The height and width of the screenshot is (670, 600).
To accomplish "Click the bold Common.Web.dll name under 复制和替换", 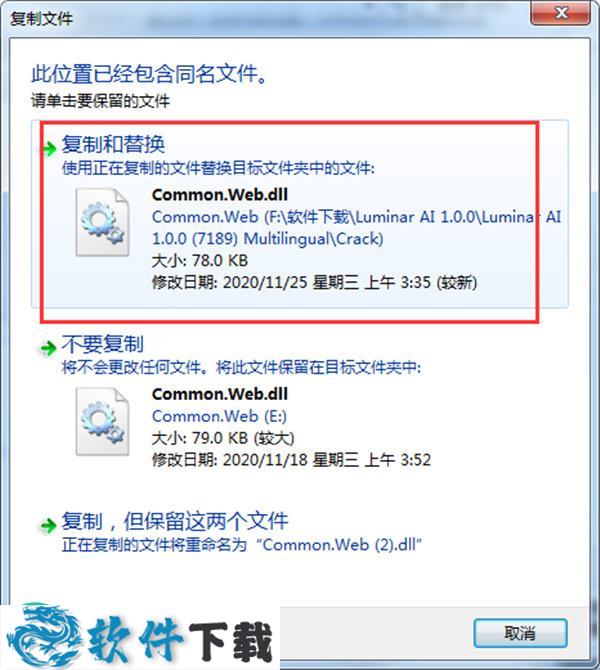I will point(220,195).
